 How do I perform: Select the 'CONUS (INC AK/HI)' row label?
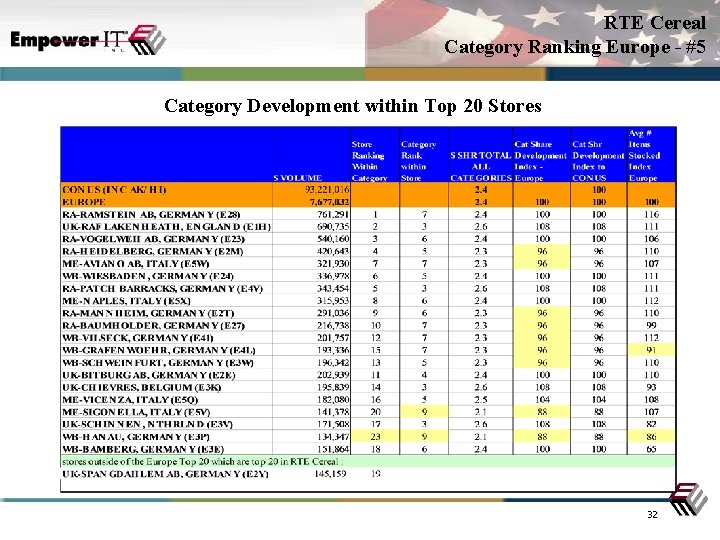114,190
